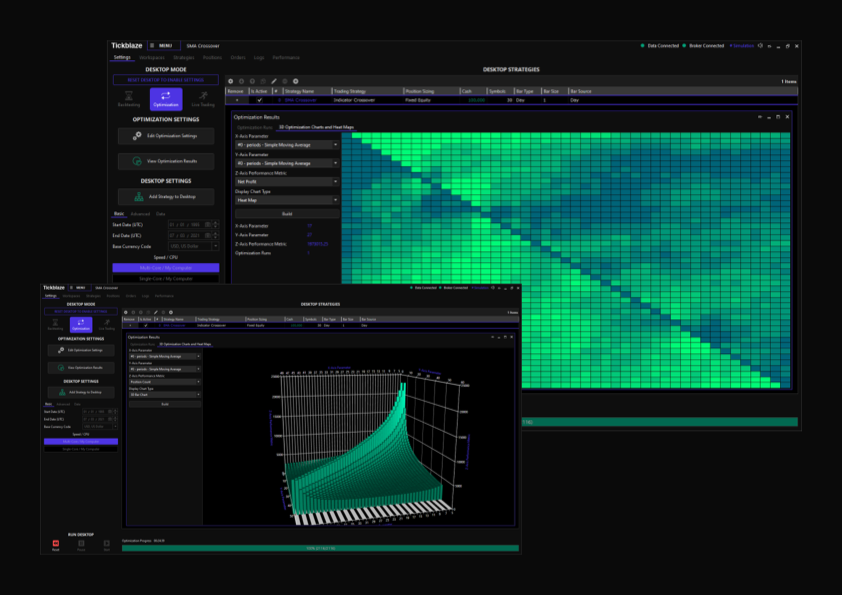Click Edit Optimization Settings button

(165, 136)
